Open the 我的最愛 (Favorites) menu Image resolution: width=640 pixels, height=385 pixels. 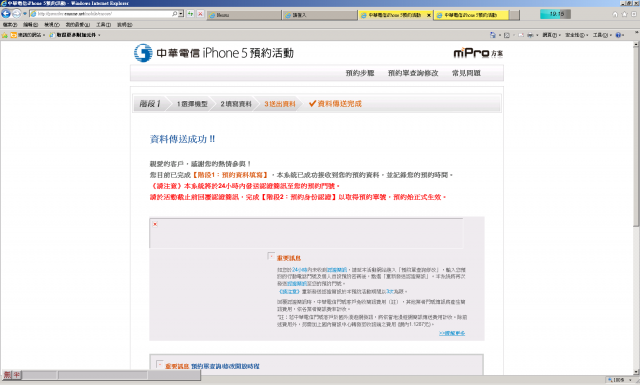coord(78,25)
